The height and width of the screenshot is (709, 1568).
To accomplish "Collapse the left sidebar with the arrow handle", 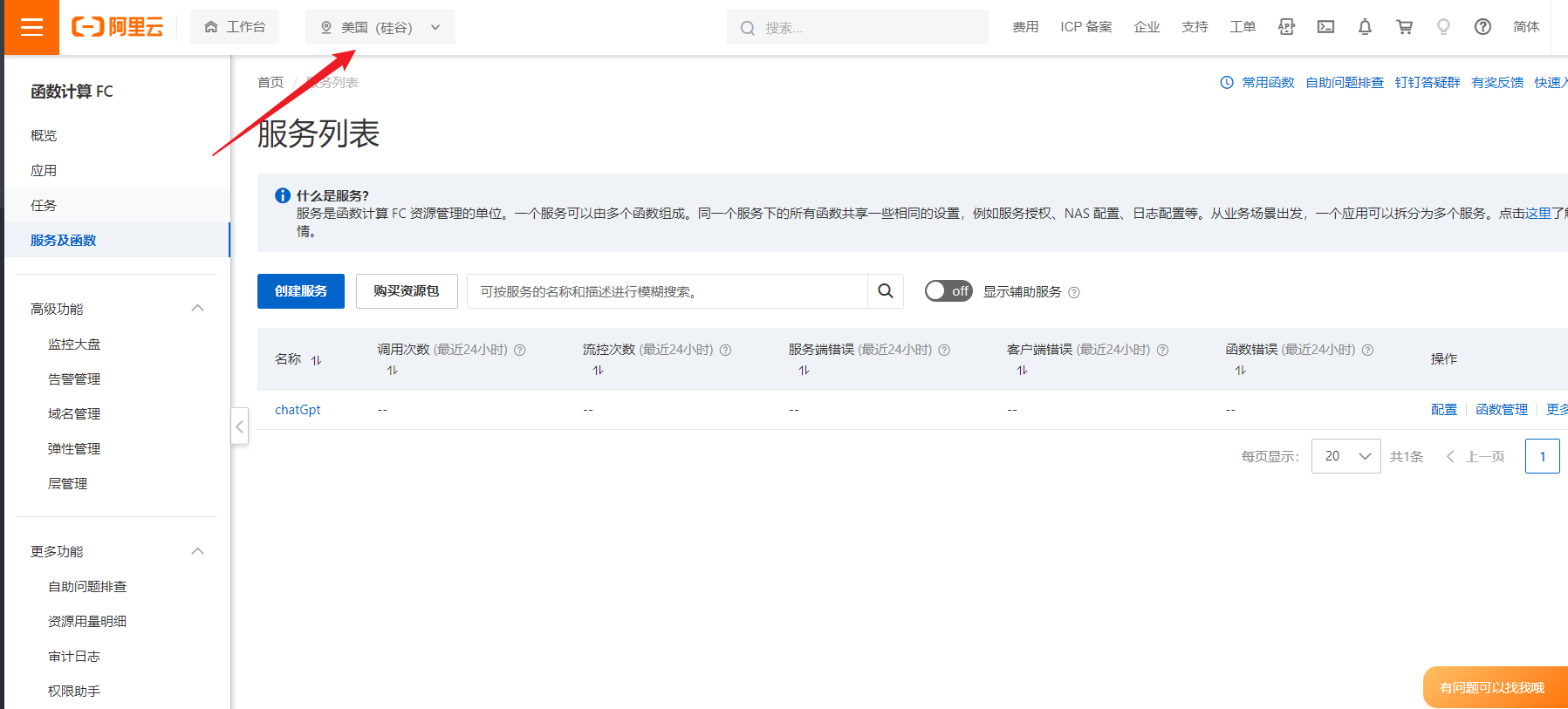I will pos(240,426).
